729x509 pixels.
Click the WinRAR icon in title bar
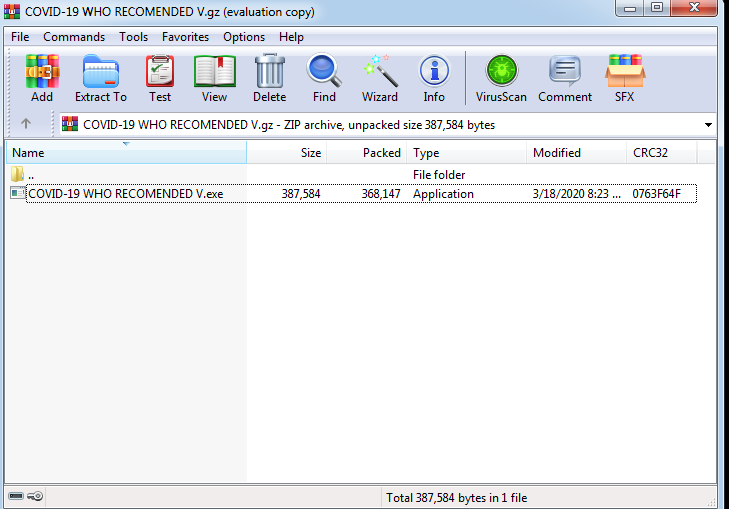pos(12,11)
